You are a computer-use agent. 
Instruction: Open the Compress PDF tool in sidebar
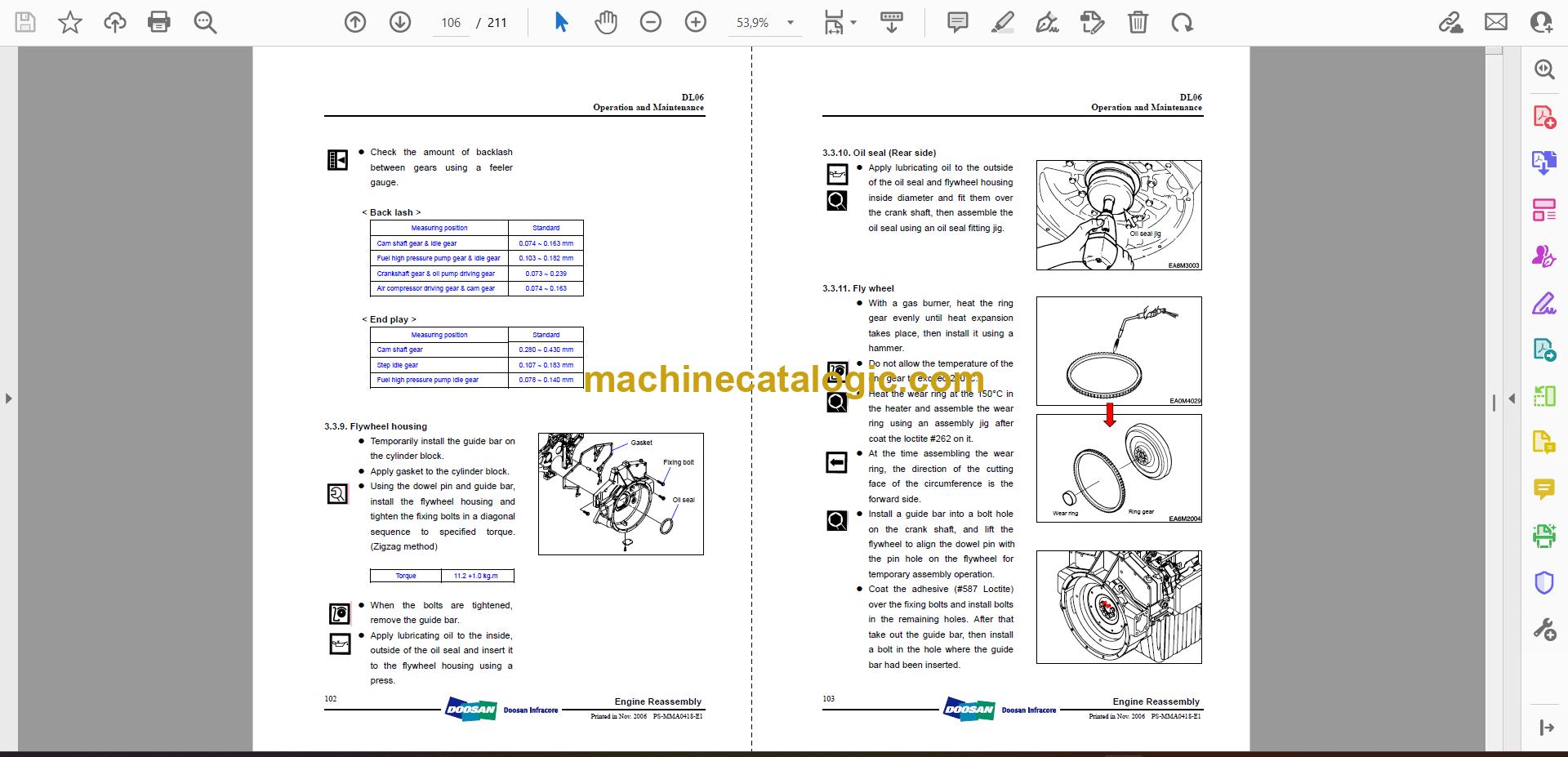coord(1544,396)
